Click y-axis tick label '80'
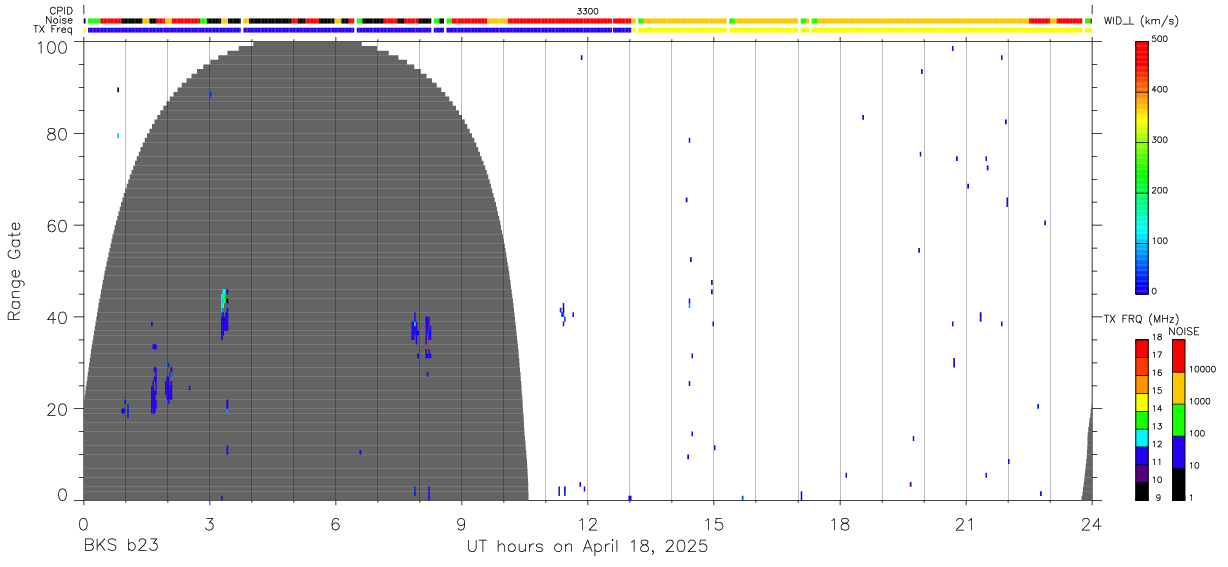 point(58,134)
